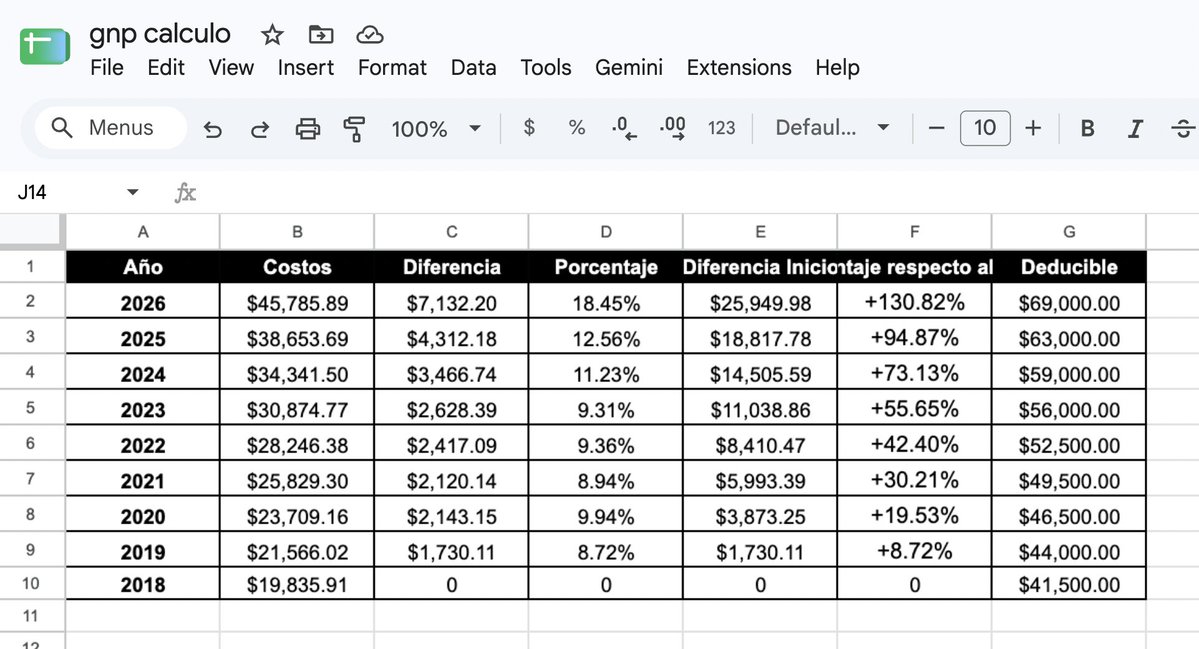Click the formula bar fx icon
Screen dimensions: 1199x649
[185, 192]
